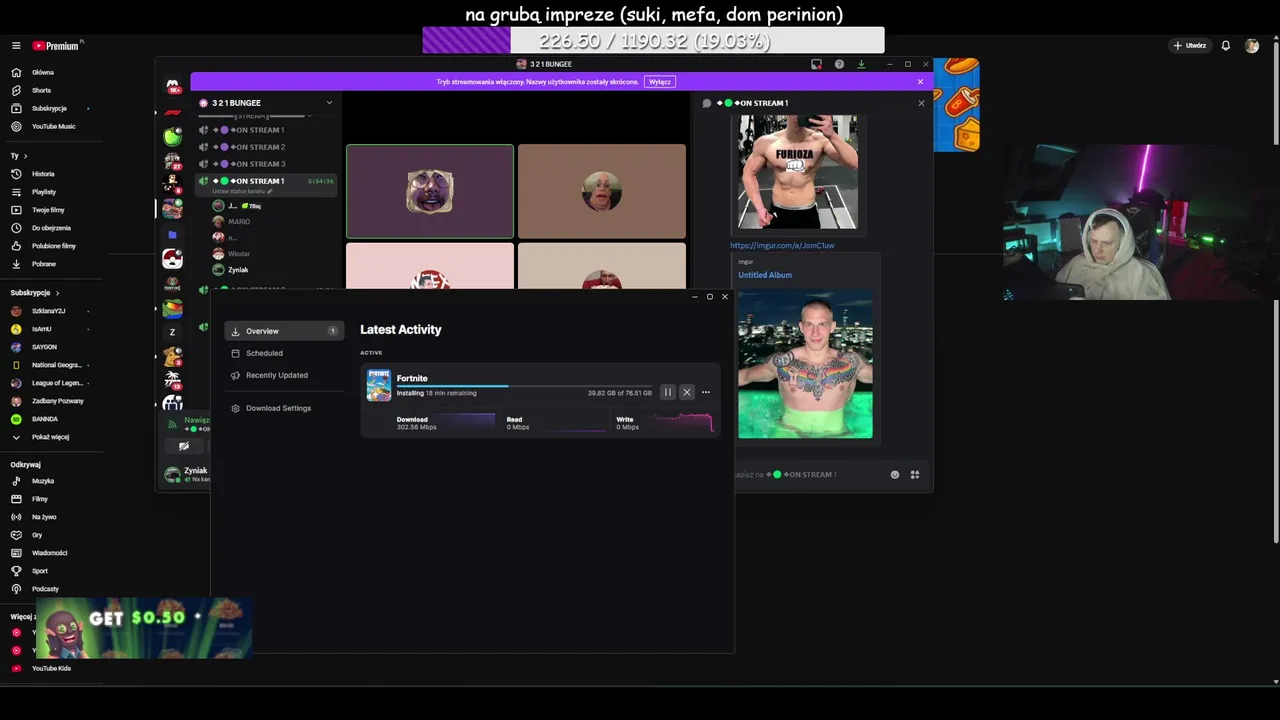
Task: Open the IsAmU subscription channel
Action: [x=42, y=329]
